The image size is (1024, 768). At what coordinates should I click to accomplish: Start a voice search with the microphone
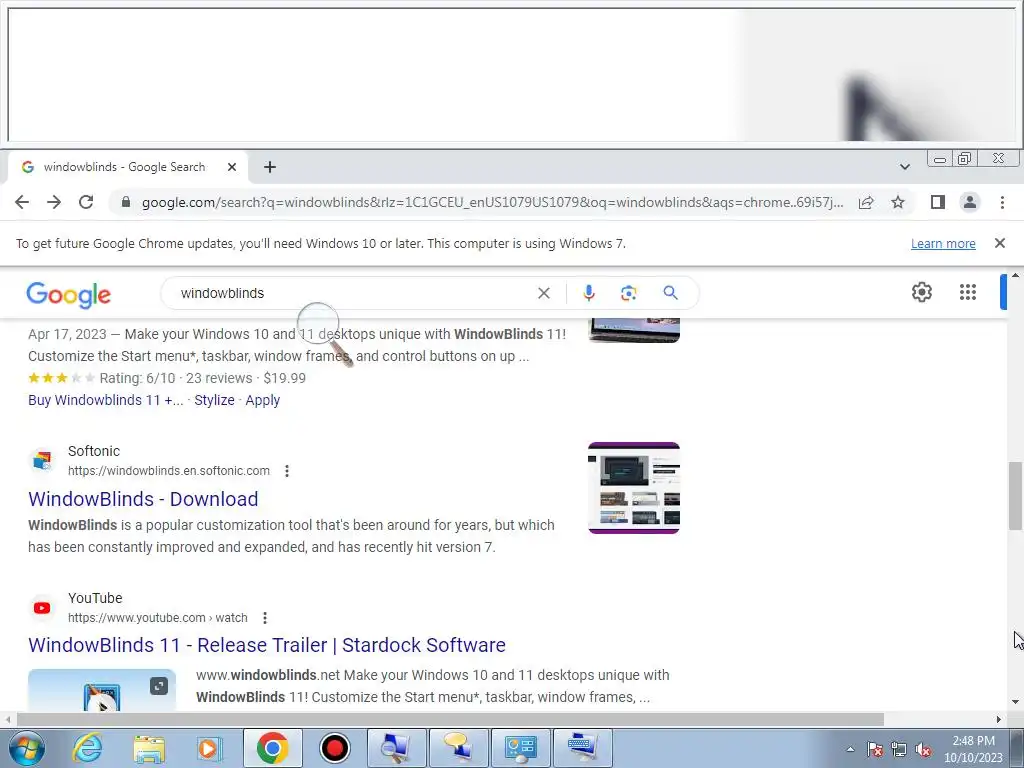coord(588,293)
